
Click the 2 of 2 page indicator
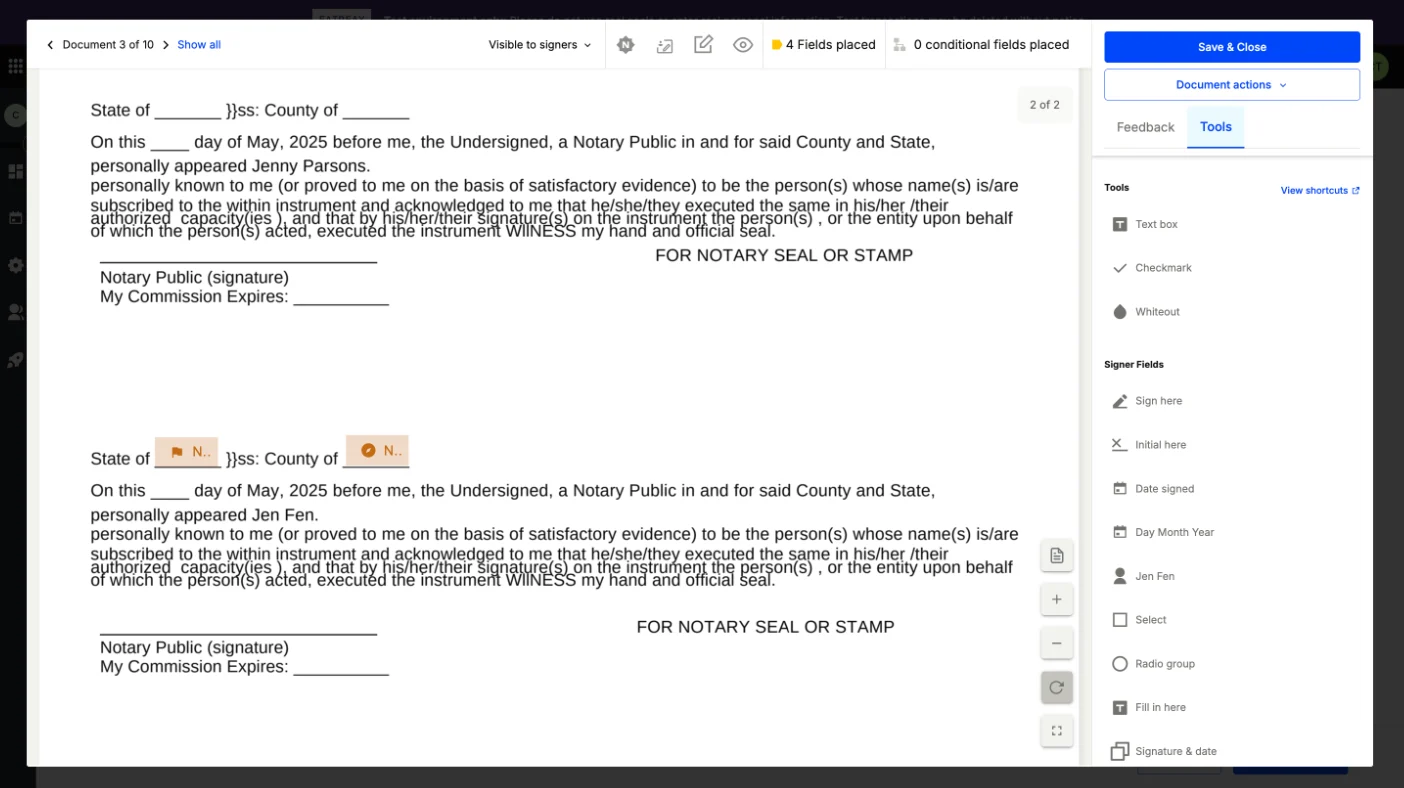point(1045,105)
